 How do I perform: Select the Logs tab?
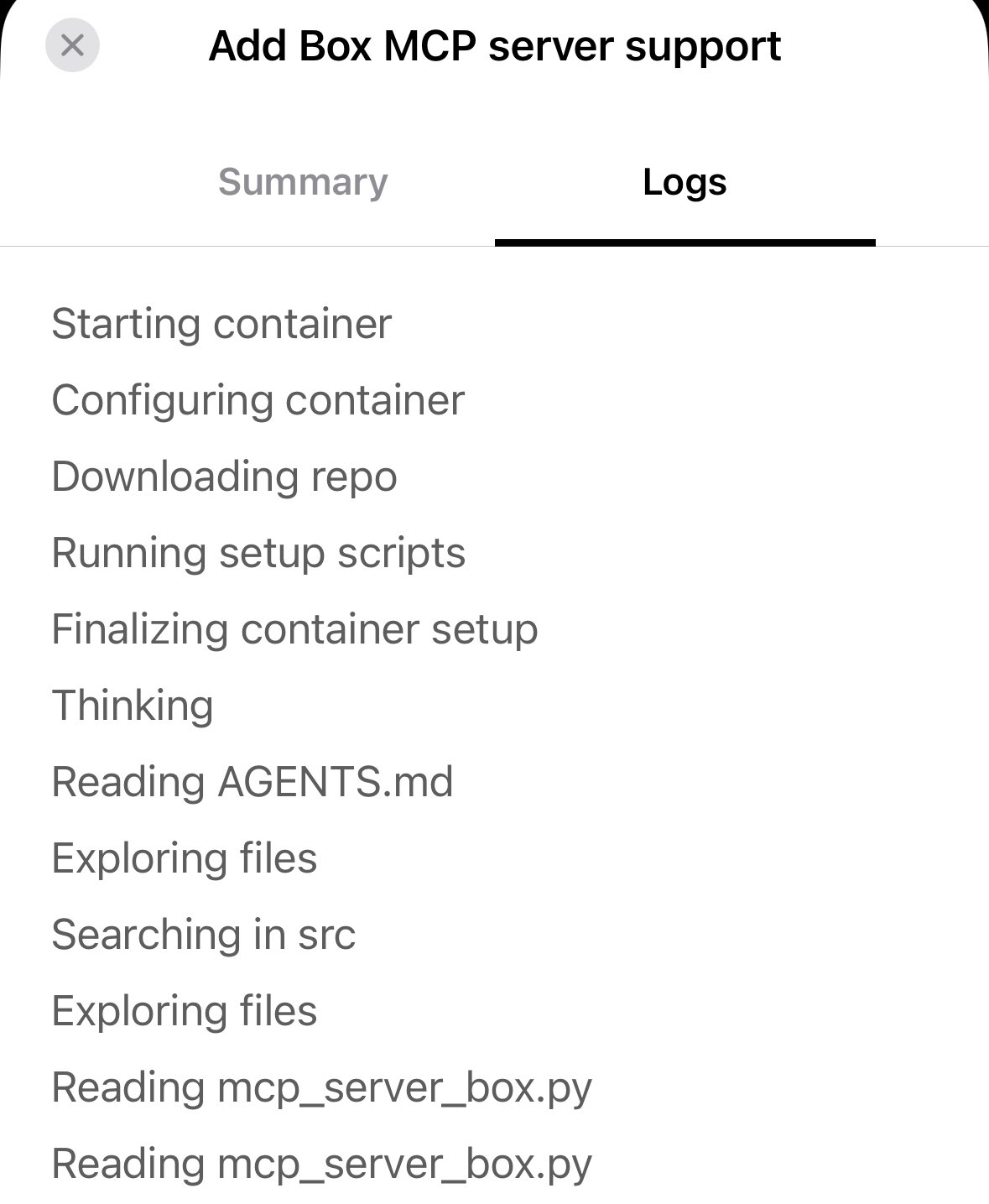684,182
